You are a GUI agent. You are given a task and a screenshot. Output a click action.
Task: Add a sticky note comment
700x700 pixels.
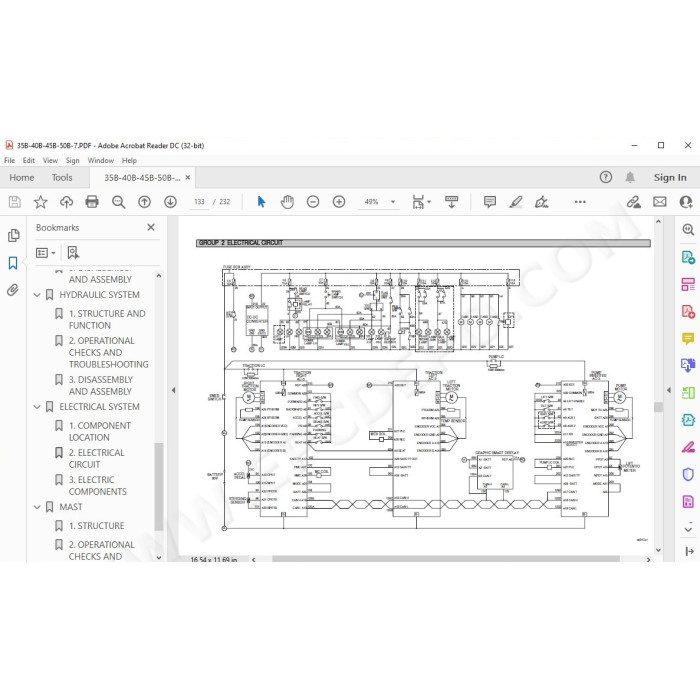490,202
